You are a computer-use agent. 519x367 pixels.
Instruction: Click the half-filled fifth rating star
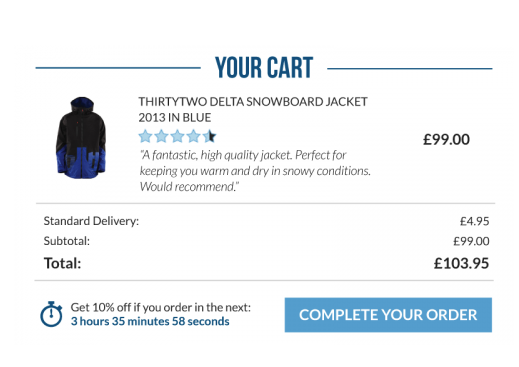[209, 136]
